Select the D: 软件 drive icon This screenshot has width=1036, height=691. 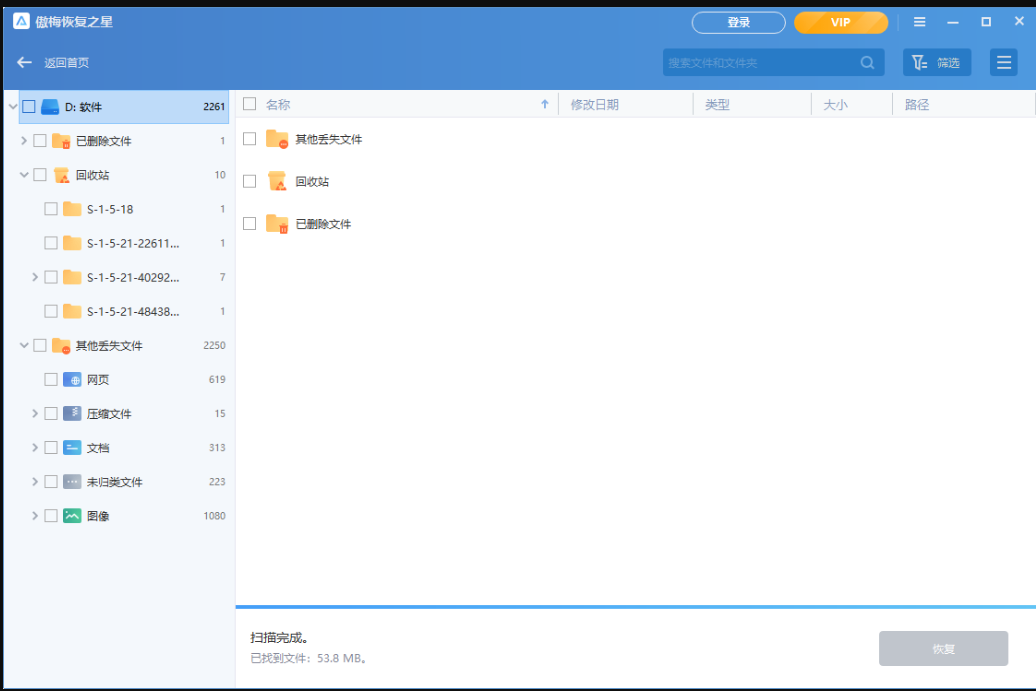pos(50,107)
